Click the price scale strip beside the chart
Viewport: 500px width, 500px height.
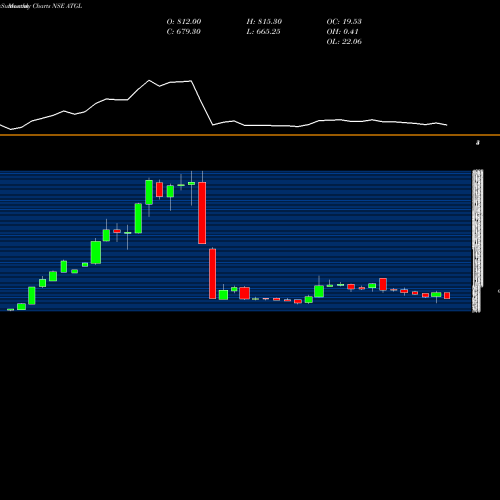[477, 241]
